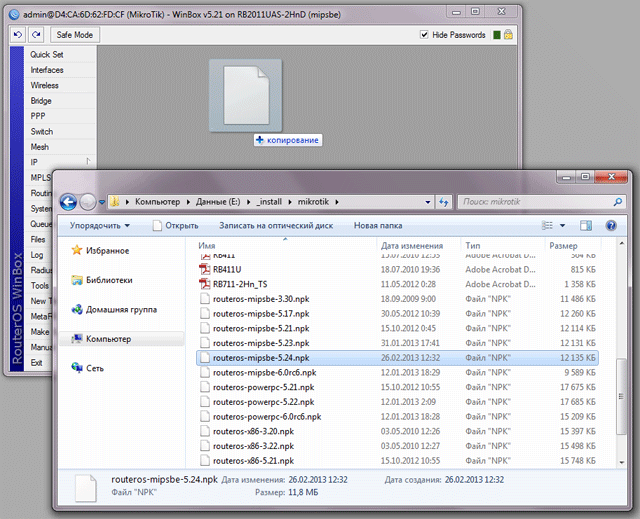This screenshot has width=640, height=519.
Task: Click the file list vertical scrollbar thumb
Action: coord(621,396)
